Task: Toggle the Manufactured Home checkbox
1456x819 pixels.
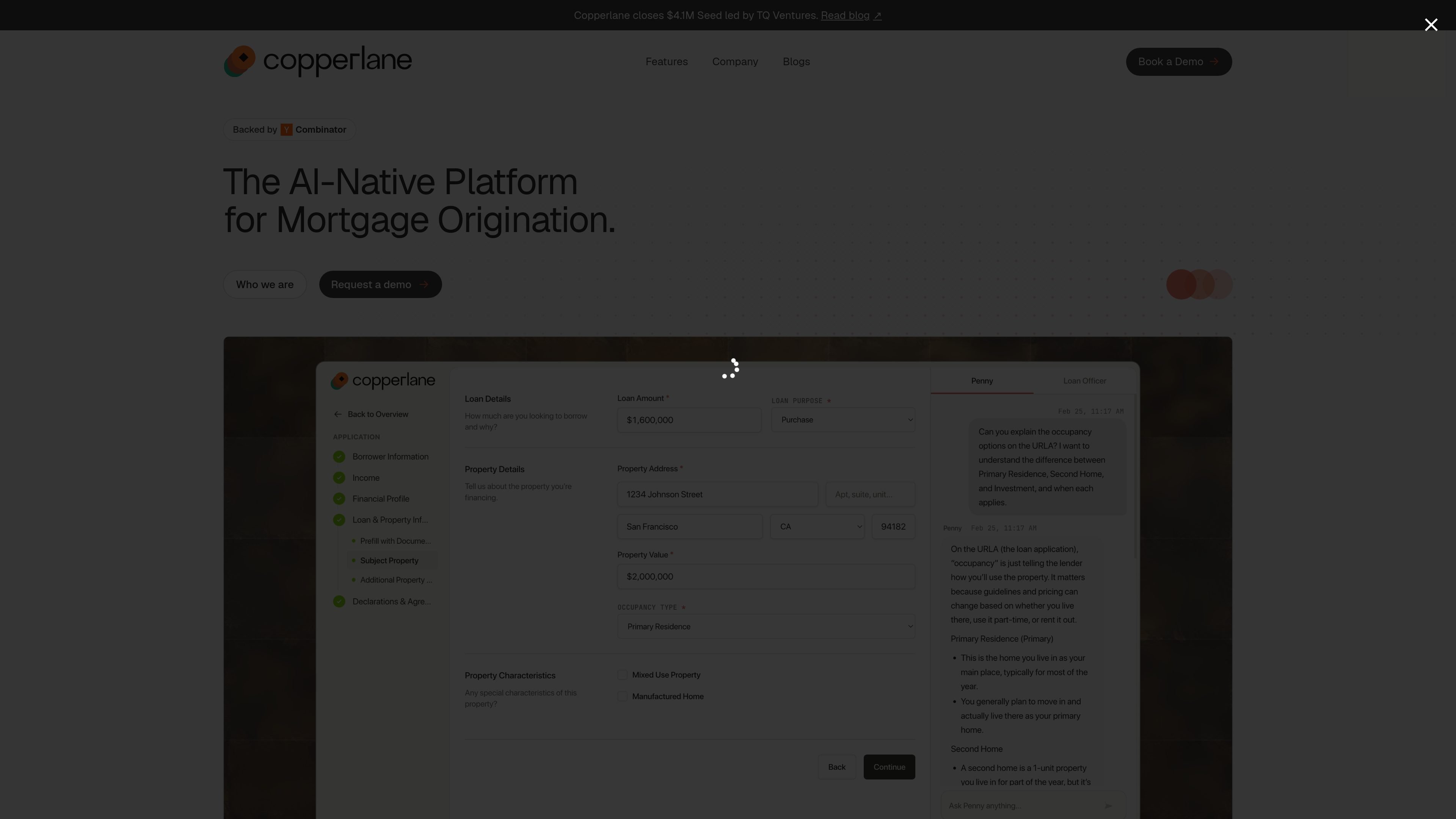Action: point(622,697)
